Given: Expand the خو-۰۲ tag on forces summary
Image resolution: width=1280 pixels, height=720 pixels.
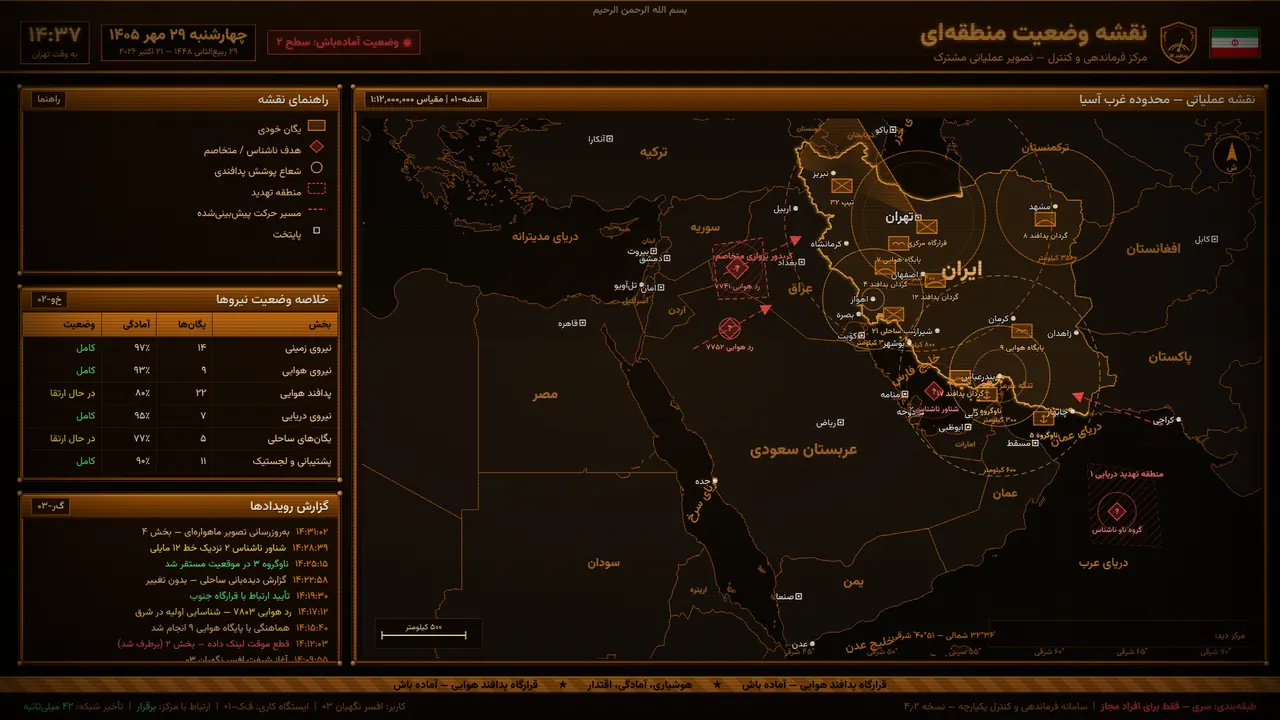Looking at the screenshot, I should point(49,299).
